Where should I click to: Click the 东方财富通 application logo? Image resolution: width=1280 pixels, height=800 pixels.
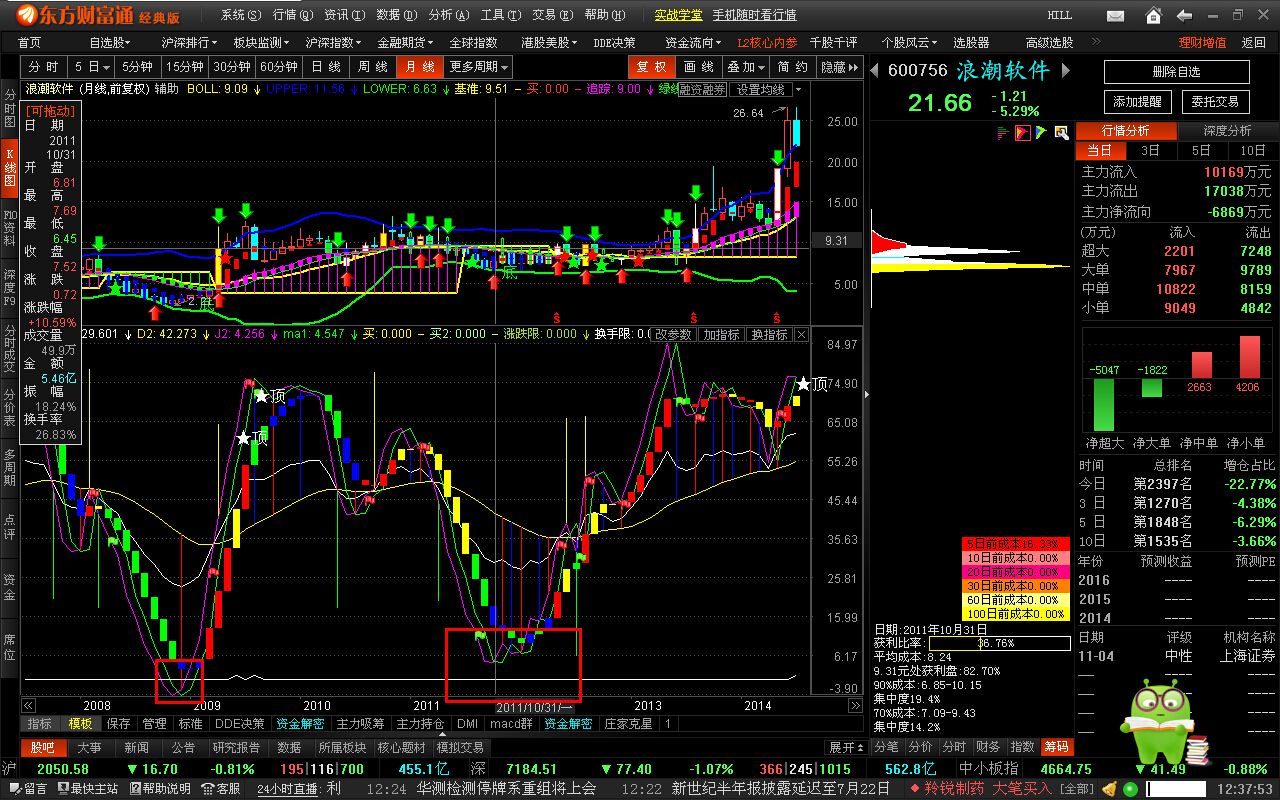(97, 15)
